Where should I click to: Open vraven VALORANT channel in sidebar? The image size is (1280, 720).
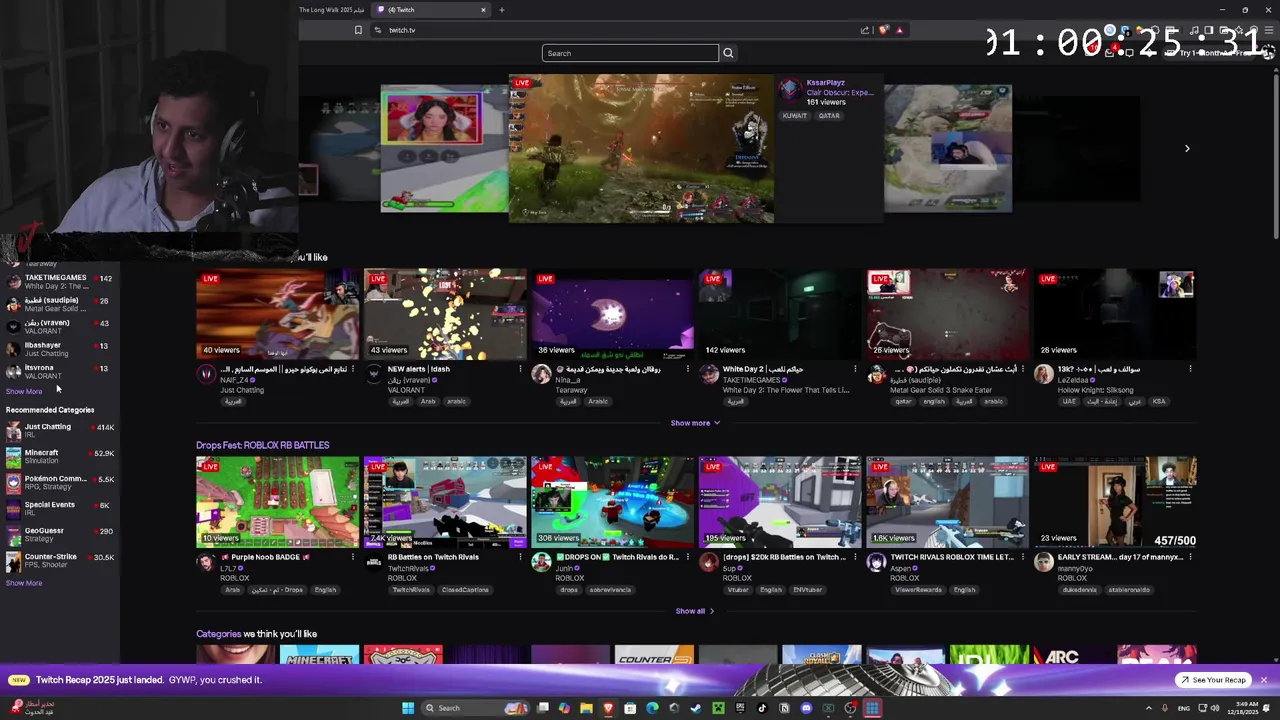60,327
